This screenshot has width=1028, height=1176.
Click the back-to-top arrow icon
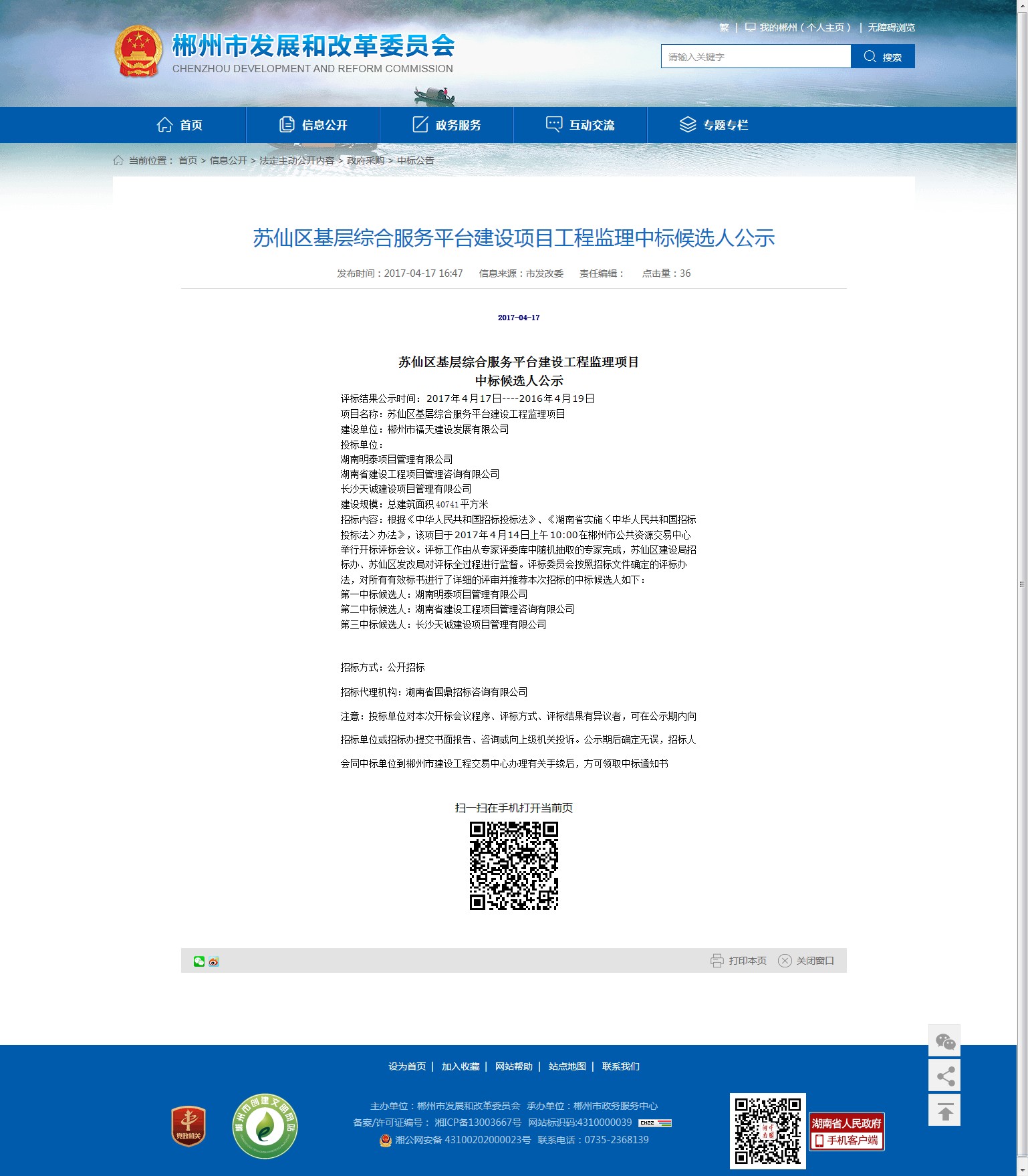pyautogui.click(x=944, y=1110)
